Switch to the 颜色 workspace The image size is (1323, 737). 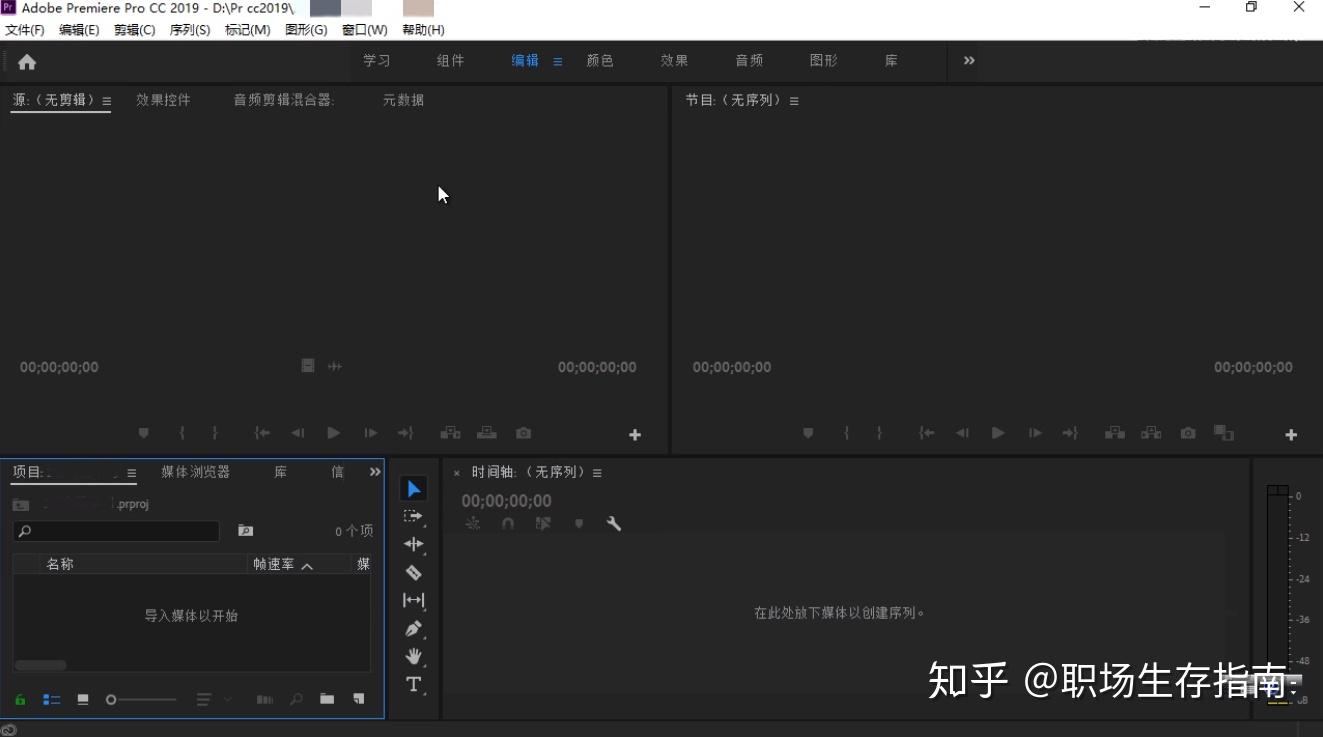click(x=600, y=61)
